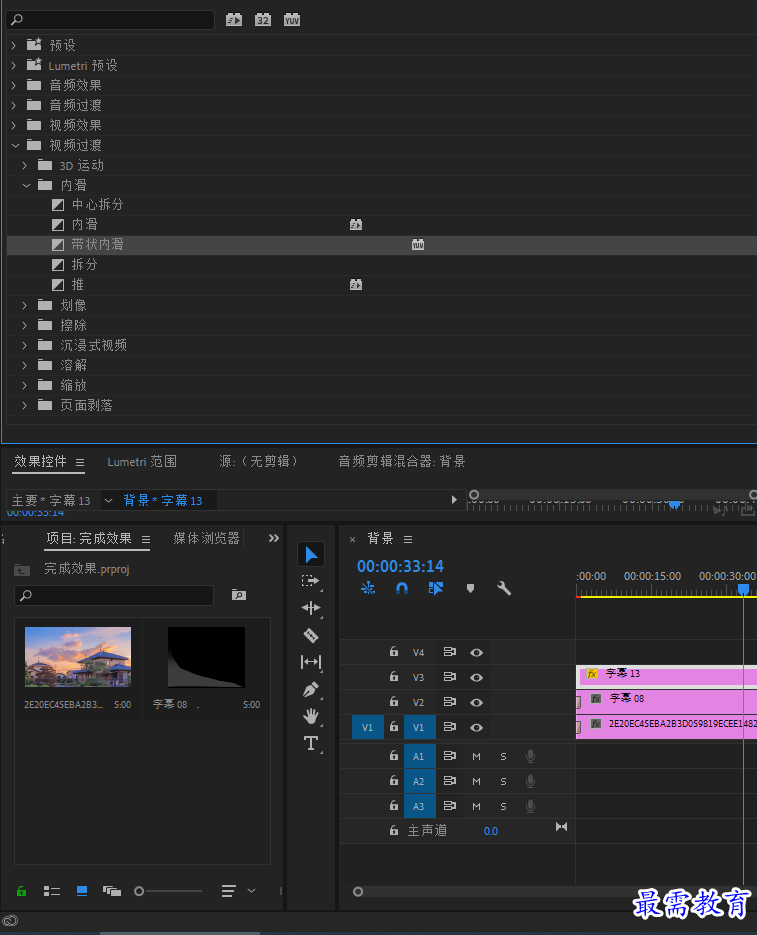Toggle 32-bit color effects filter
Image resolution: width=757 pixels, height=935 pixels.
[262, 20]
